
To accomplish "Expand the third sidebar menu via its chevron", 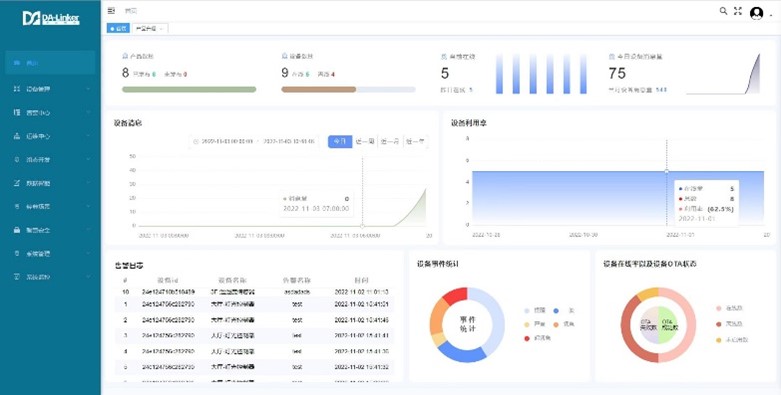I will [x=88, y=113].
